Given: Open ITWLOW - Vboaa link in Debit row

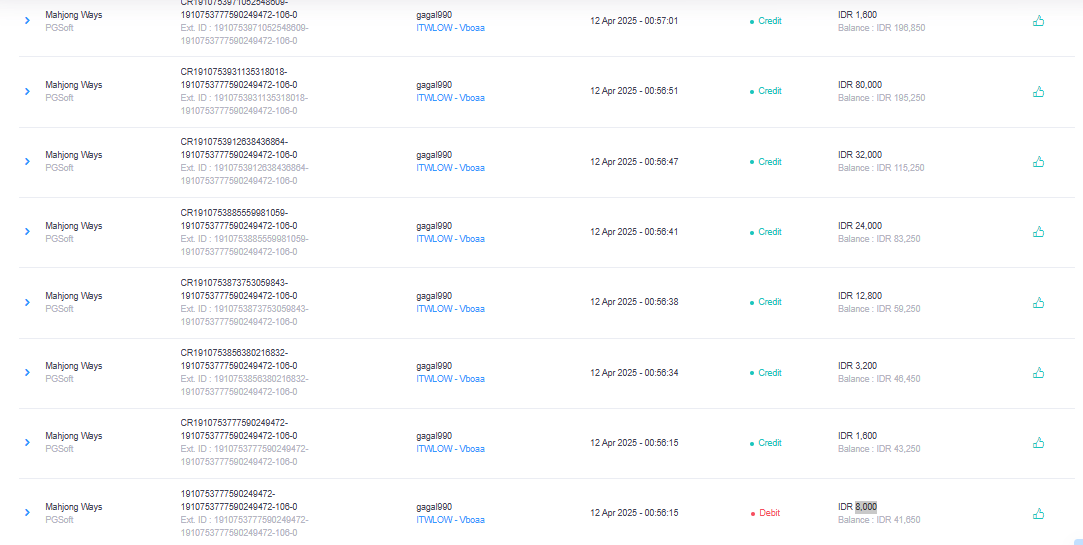Looking at the screenshot, I should pyautogui.click(x=450, y=519).
